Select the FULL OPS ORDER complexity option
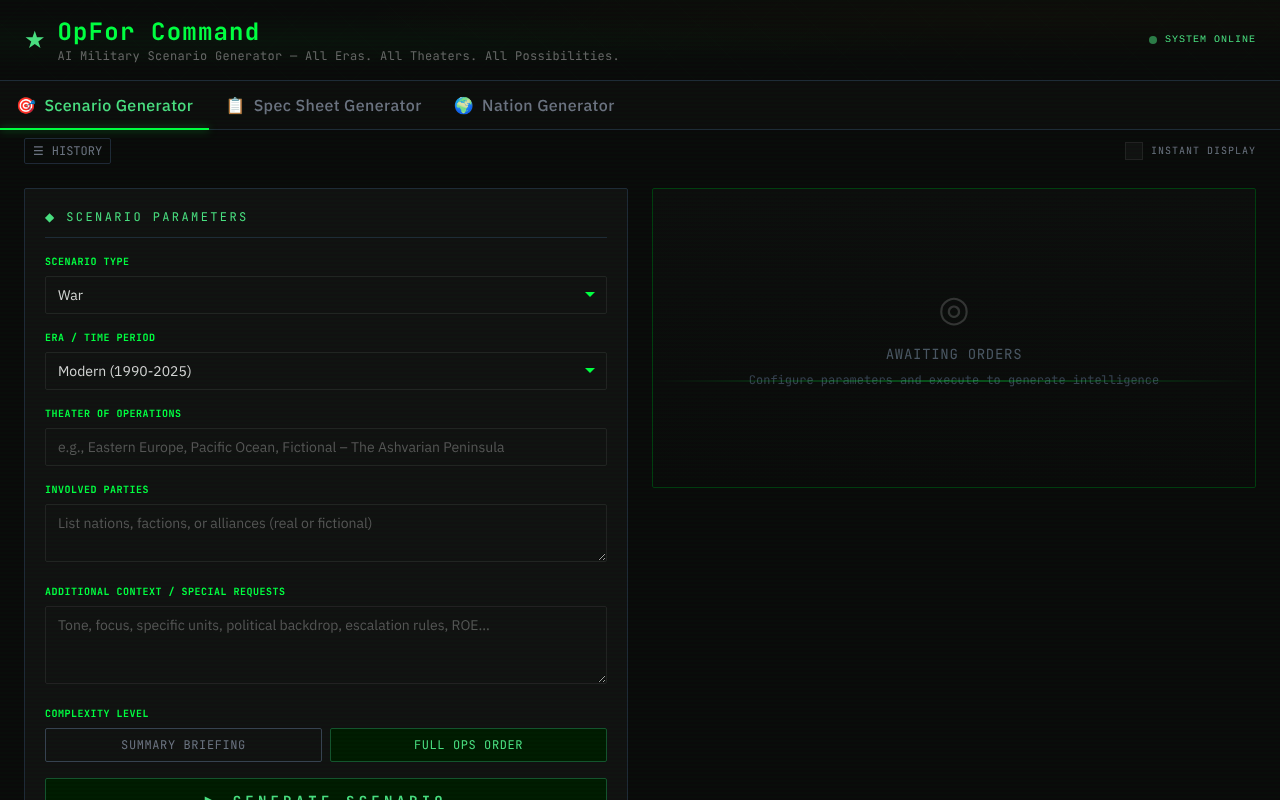Image resolution: width=1280 pixels, height=800 pixels. 468,744
